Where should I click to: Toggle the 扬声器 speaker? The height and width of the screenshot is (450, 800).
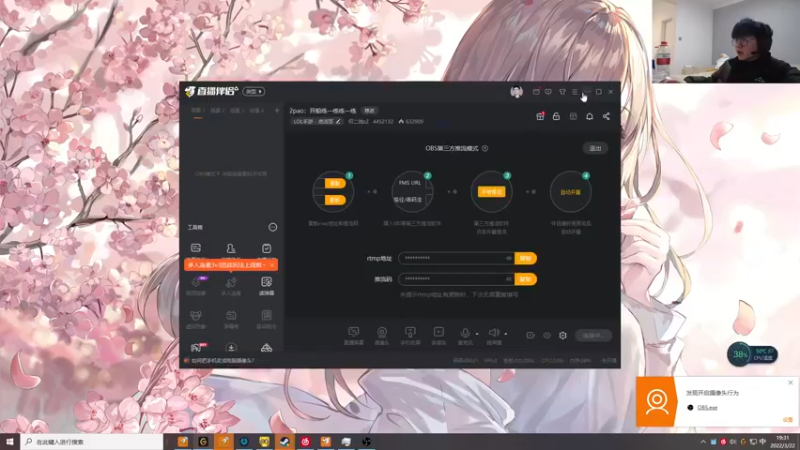point(493,336)
